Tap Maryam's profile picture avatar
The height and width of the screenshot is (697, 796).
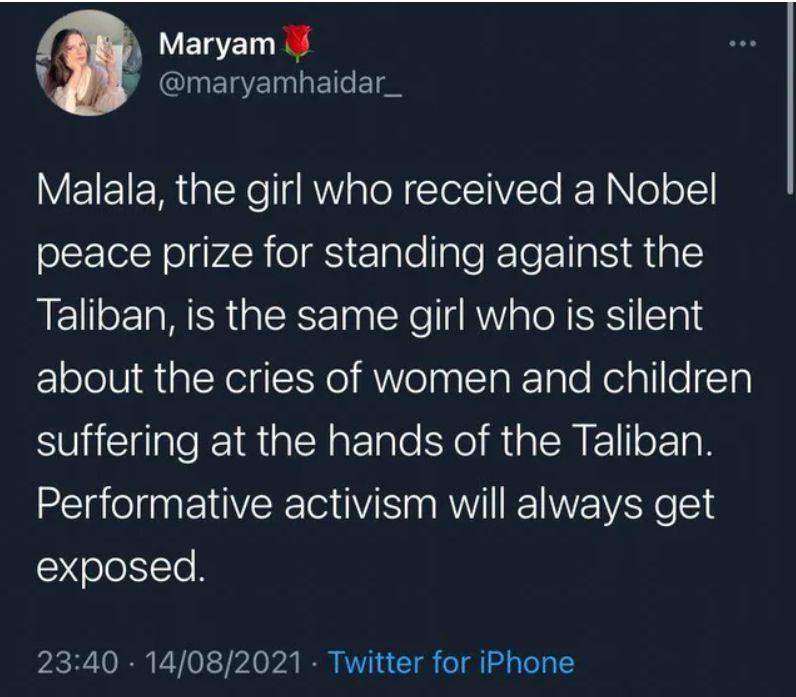(89, 63)
